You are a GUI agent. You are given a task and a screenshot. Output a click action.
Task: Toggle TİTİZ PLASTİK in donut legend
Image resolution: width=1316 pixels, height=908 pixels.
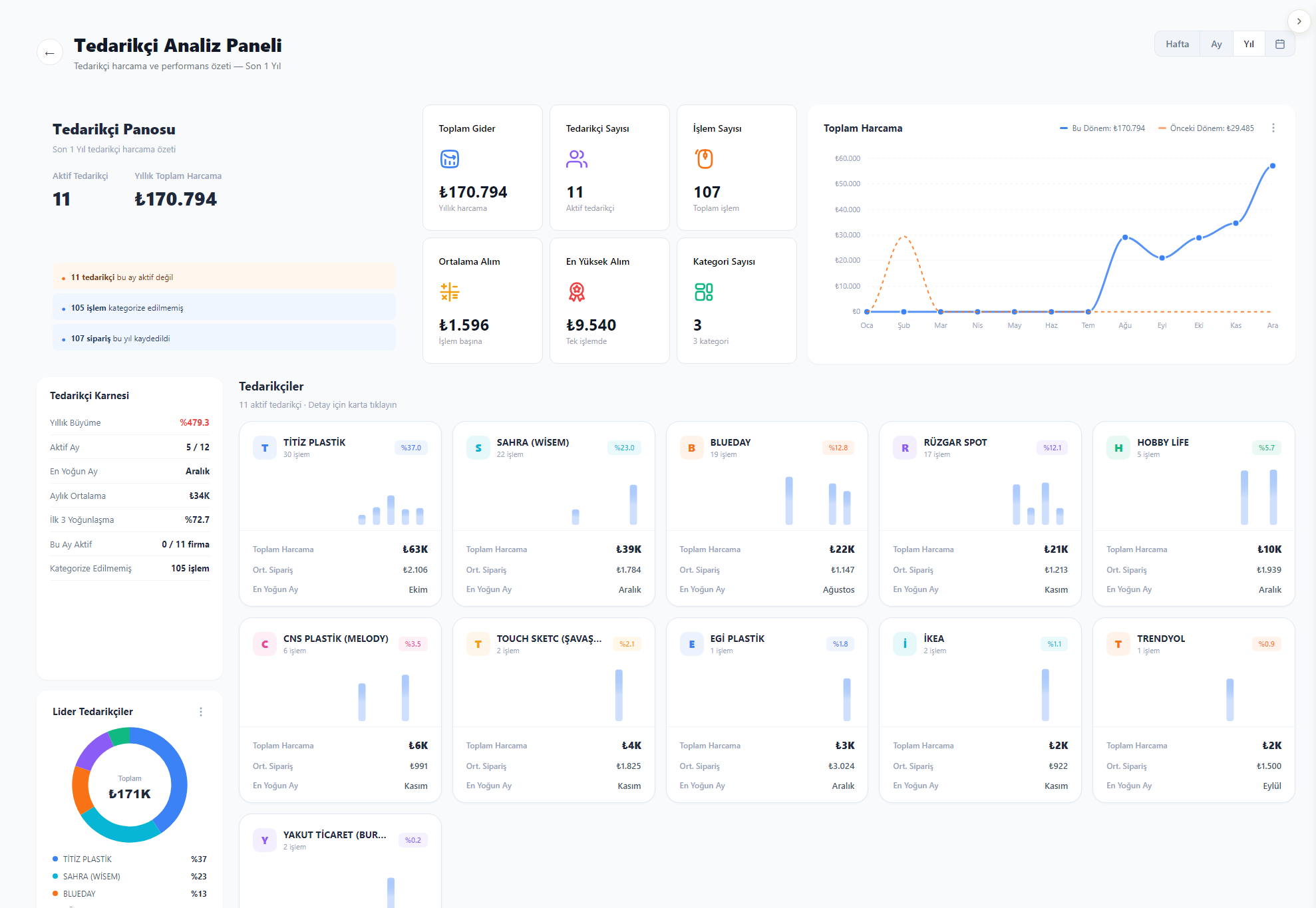coord(130,859)
